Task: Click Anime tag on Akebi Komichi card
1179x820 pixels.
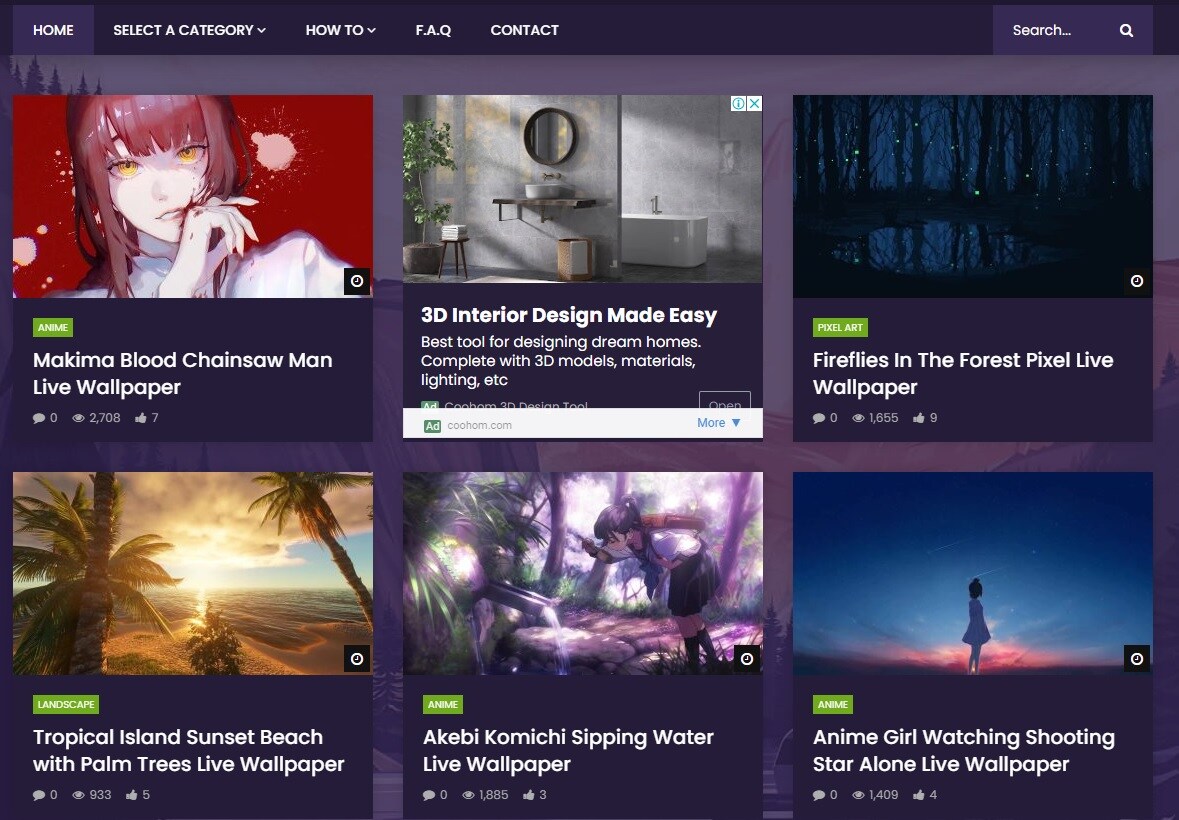Action: tap(443, 705)
